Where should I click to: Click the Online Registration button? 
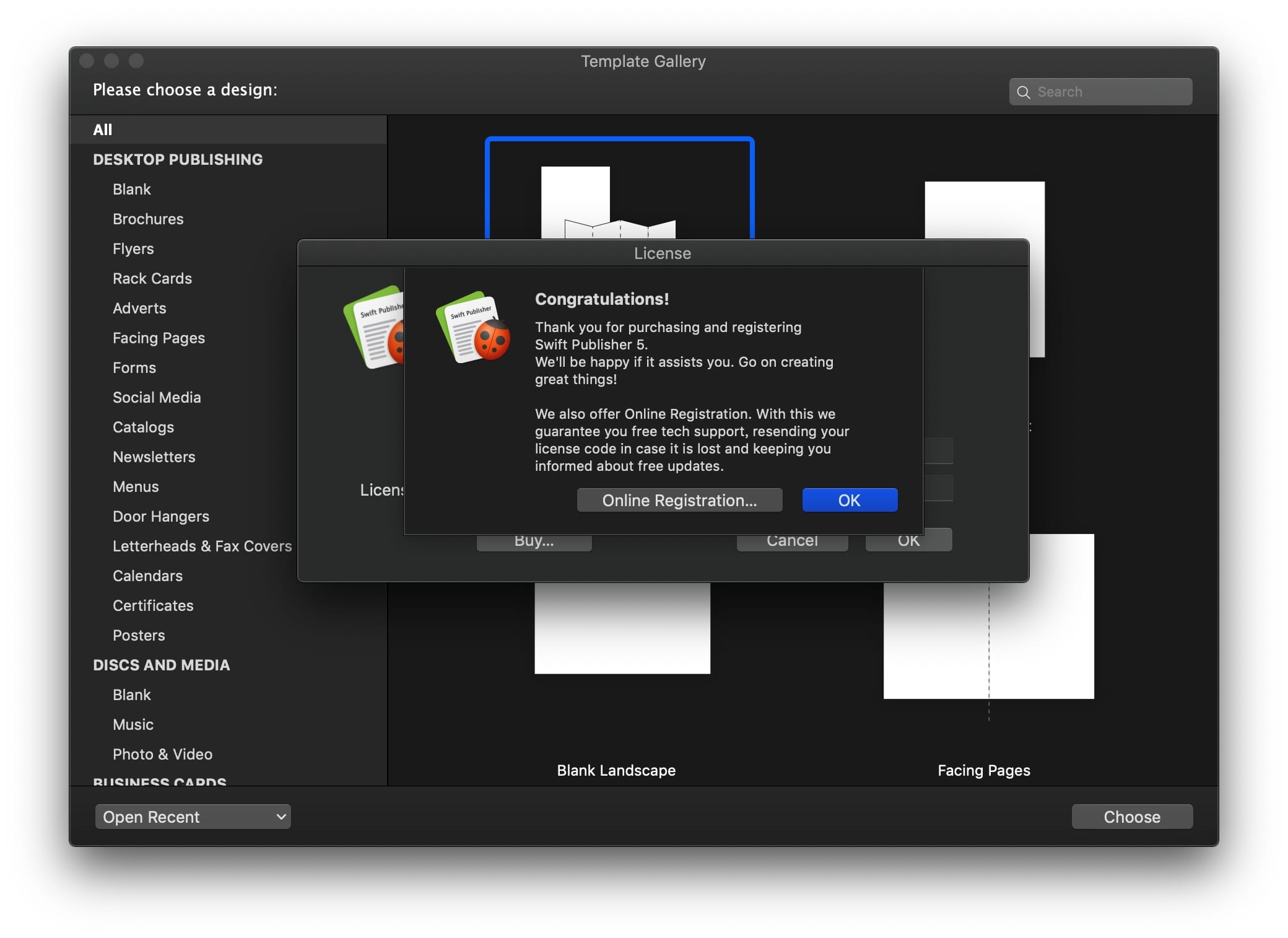point(679,500)
